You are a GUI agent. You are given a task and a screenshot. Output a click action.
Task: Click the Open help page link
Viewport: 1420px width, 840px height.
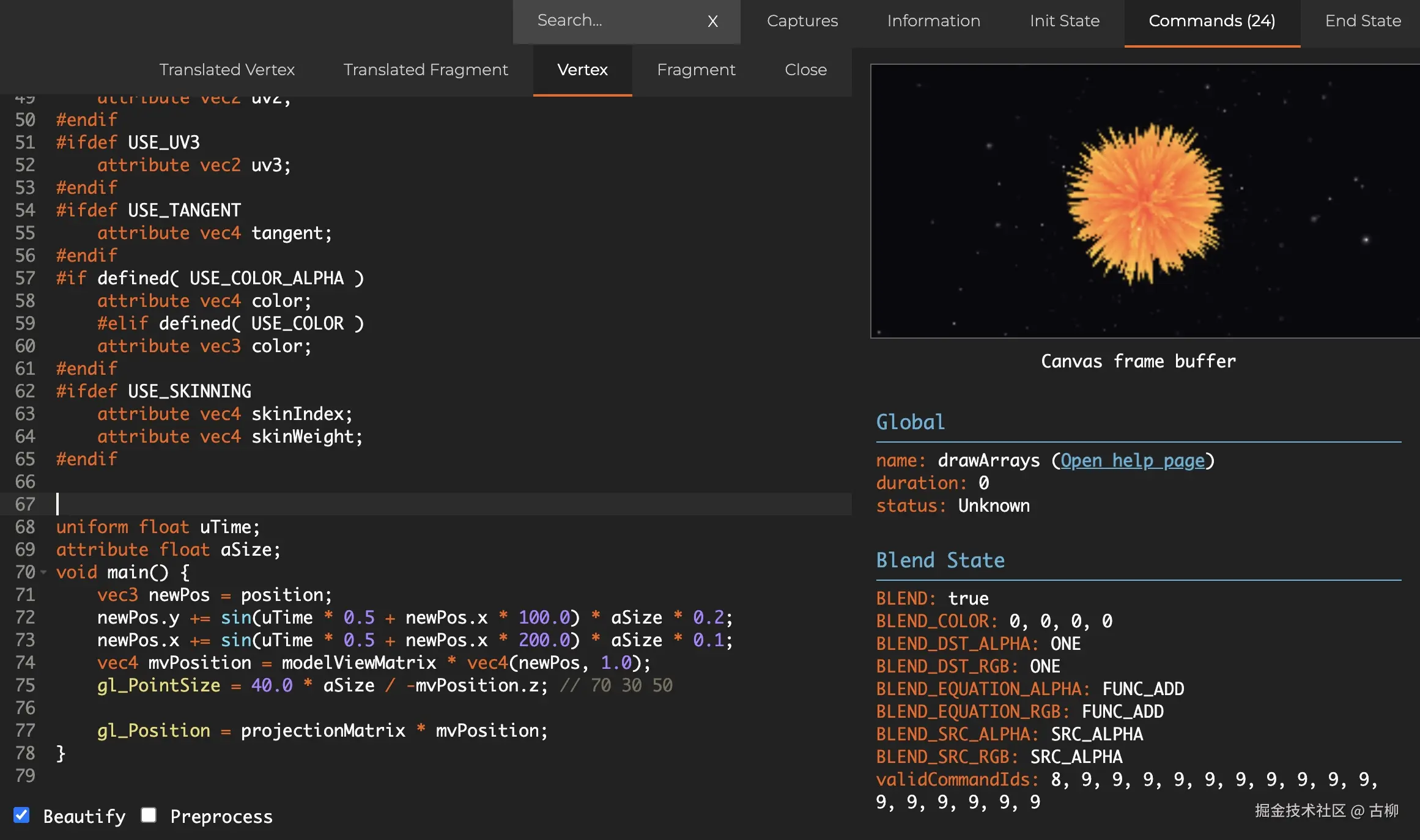pyautogui.click(x=1133, y=460)
